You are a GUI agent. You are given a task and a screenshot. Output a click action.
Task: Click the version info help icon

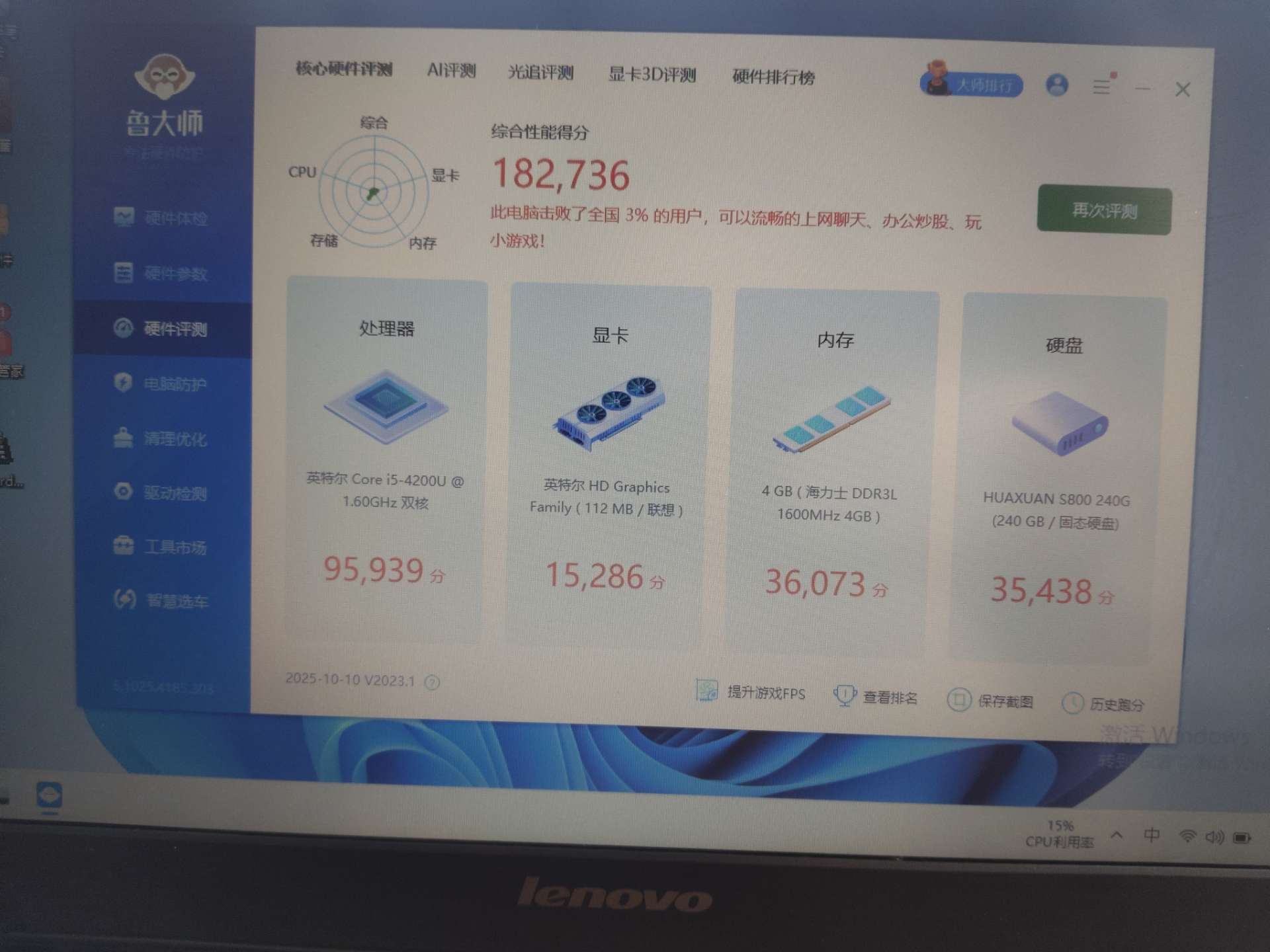tap(432, 682)
